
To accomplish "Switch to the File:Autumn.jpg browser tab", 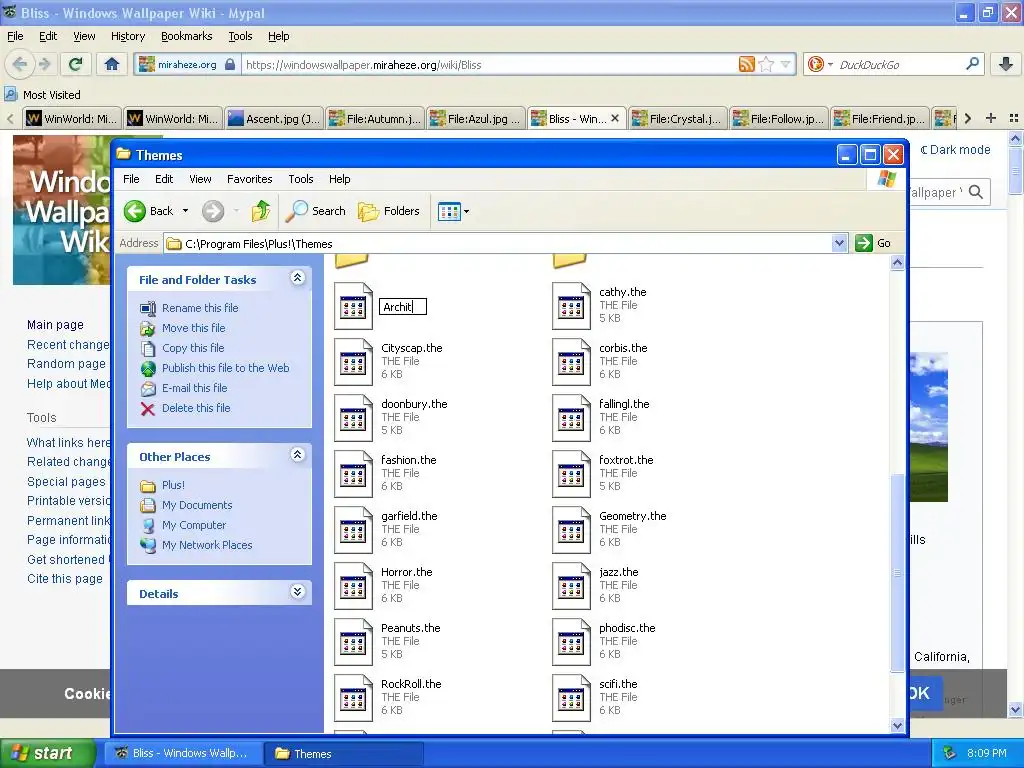I will coord(376,119).
